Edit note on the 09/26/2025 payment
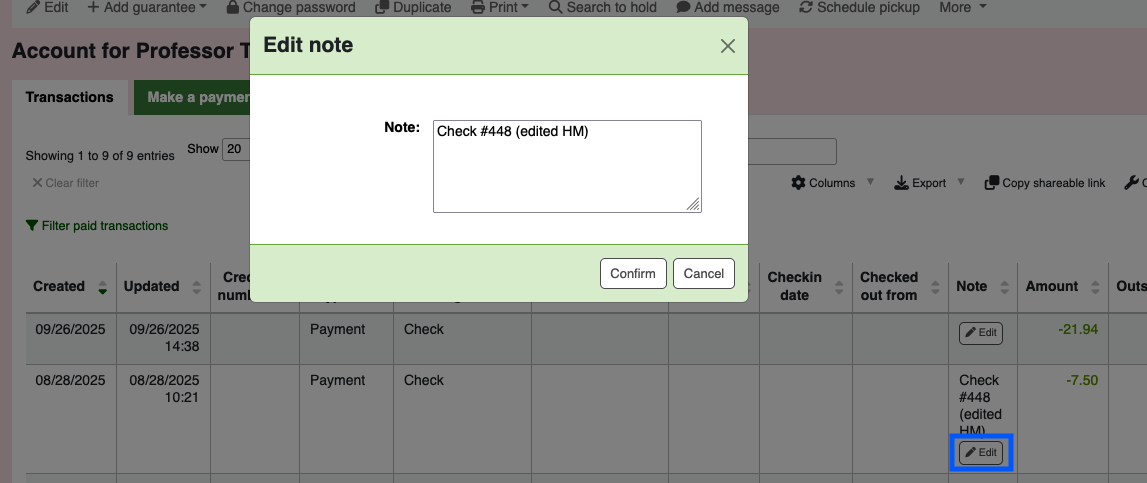The height and width of the screenshot is (483, 1147). (980, 333)
